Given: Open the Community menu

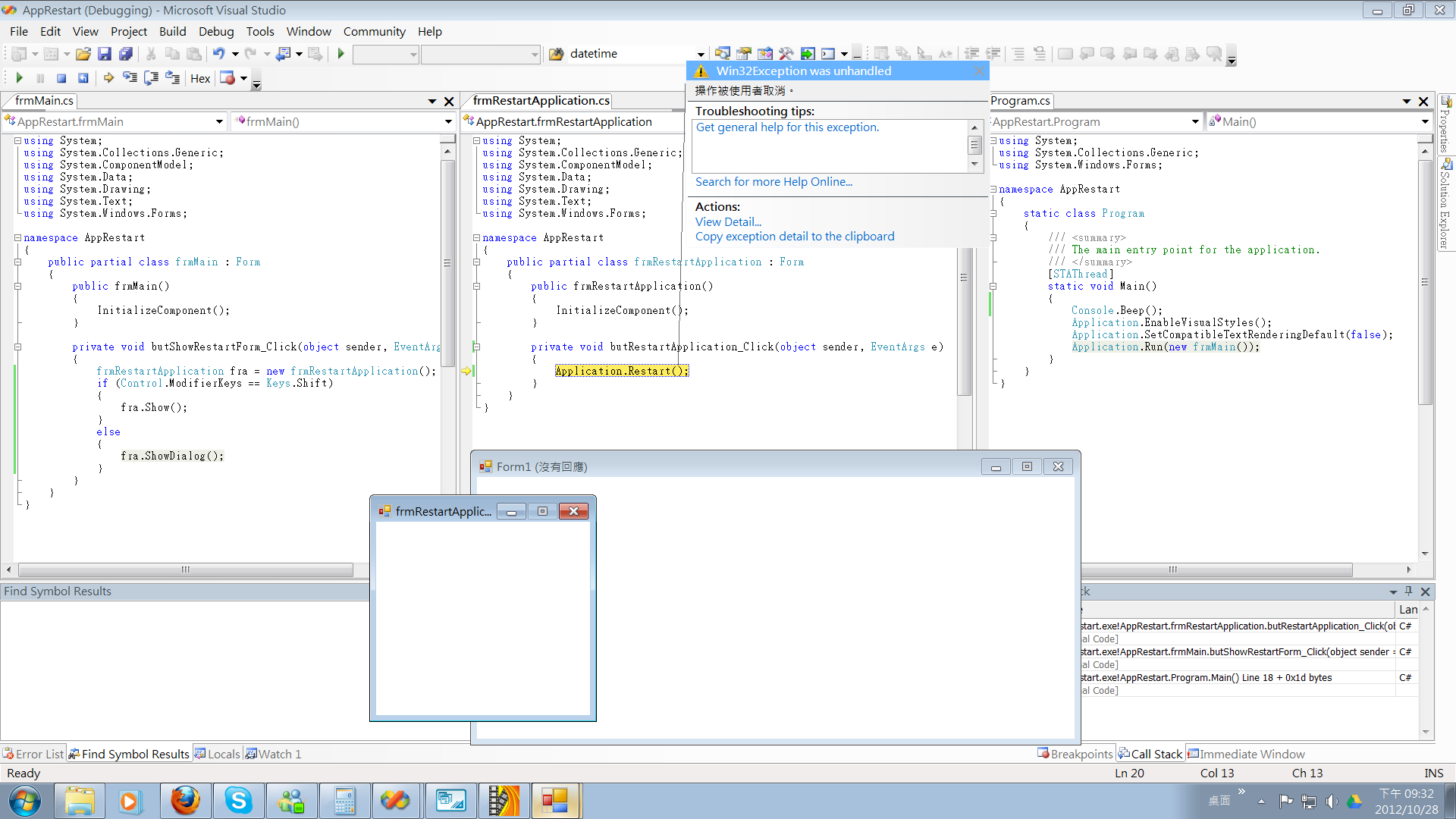Looking at the screenshot, I should [374, 31].
